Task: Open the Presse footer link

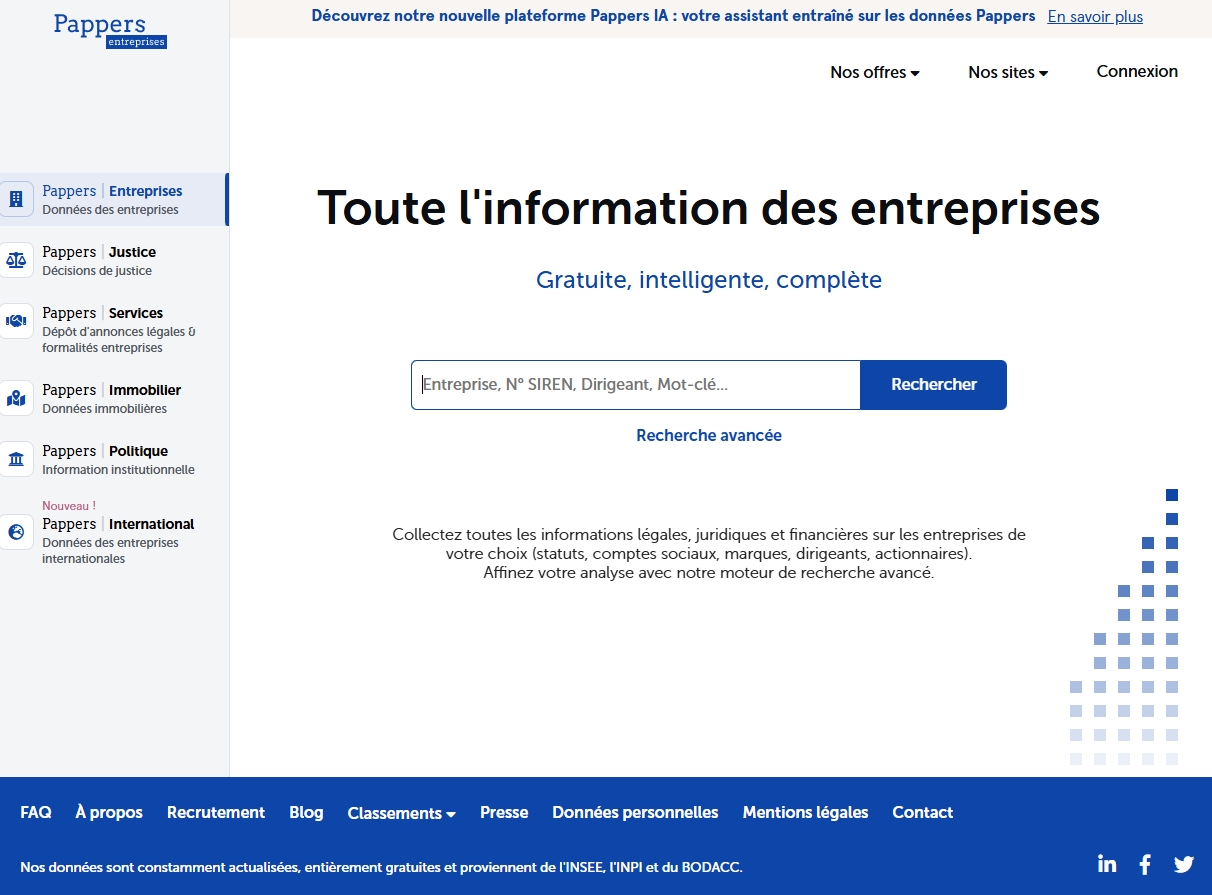Action: [504, 812]
